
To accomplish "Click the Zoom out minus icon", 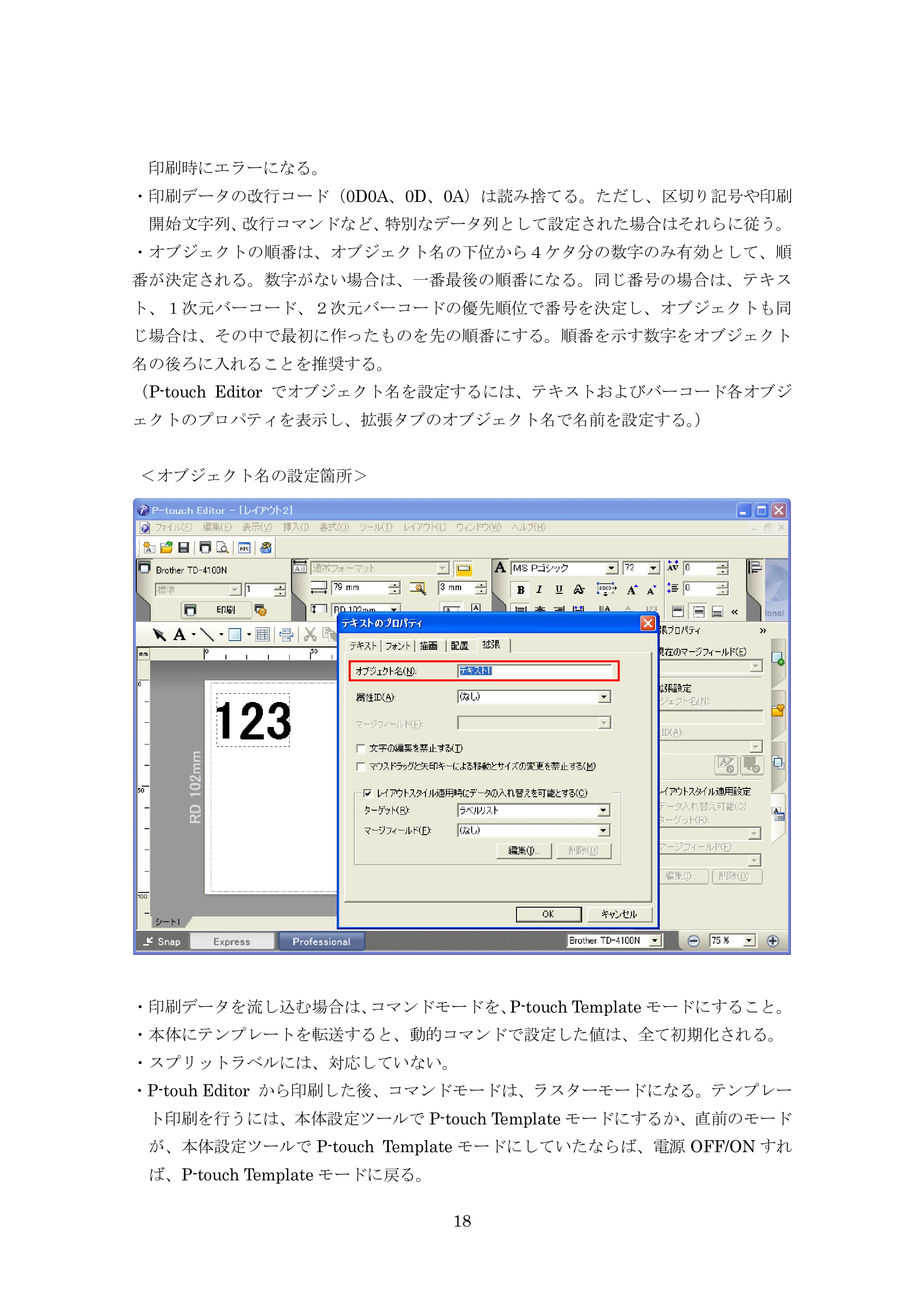I will coord(693,941).
